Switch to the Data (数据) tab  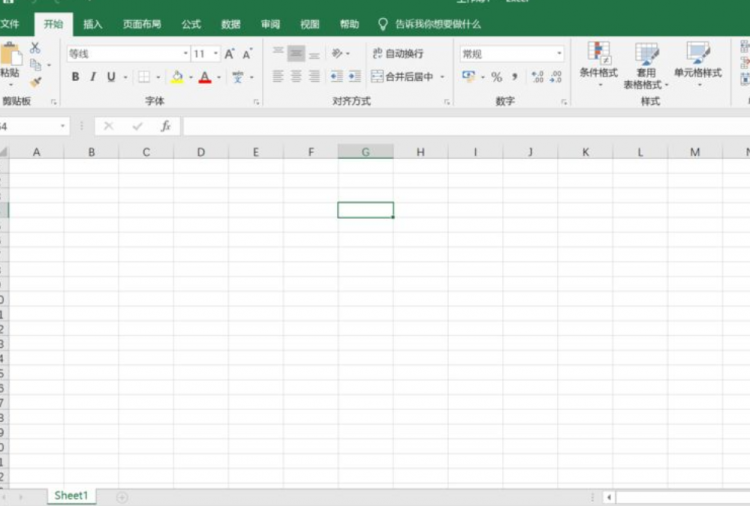click(x=231, y=24)
